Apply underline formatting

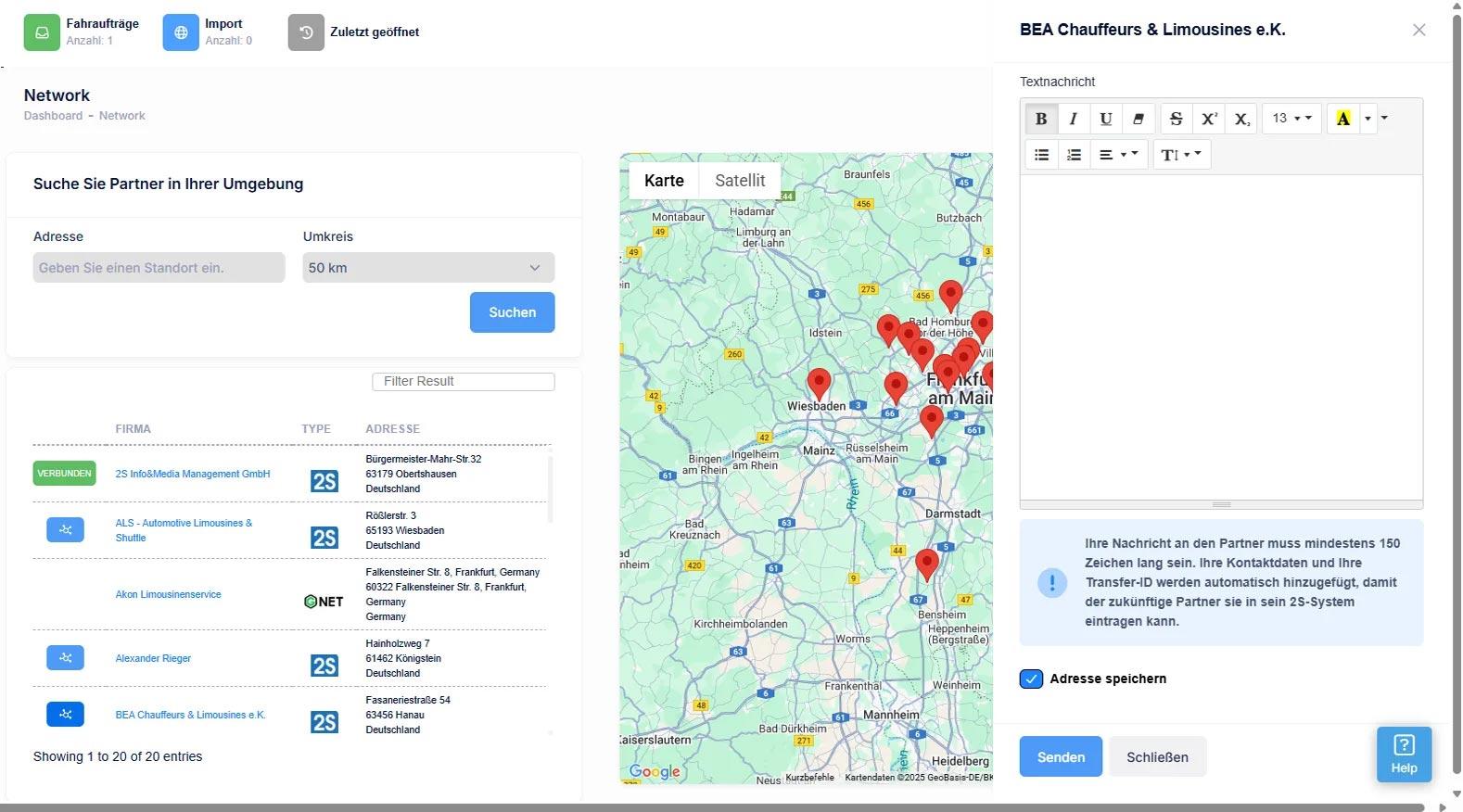click(x=1106, y=119)
